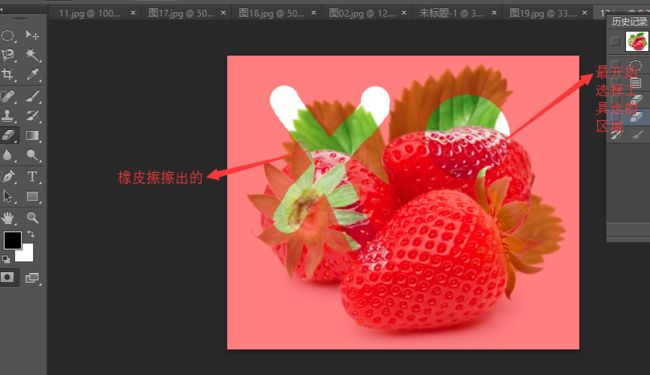
Task: Select the Blur tool
Action: (x=8, y=155)
